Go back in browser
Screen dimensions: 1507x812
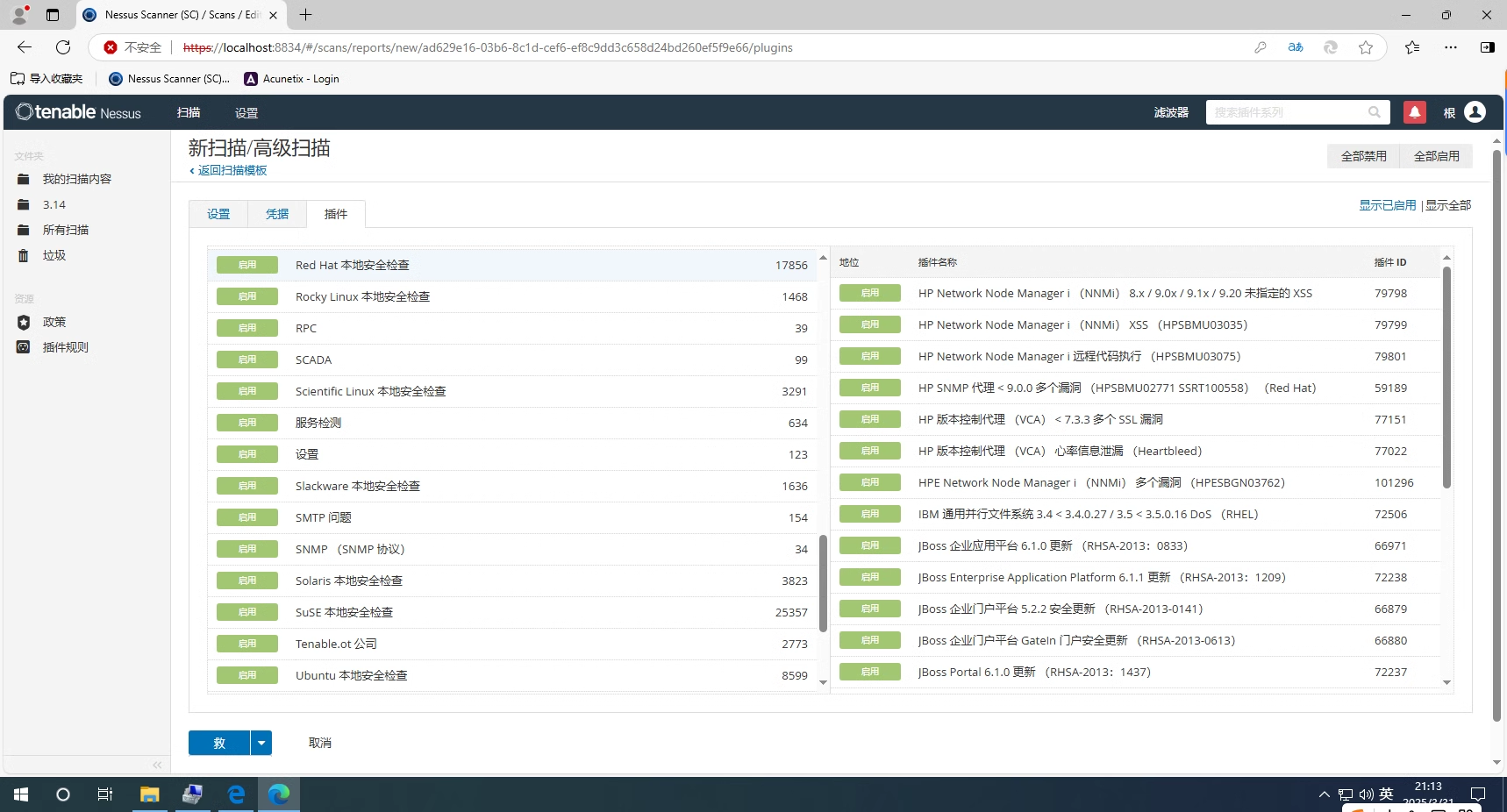pyautogui.click(x=25, y=47)
